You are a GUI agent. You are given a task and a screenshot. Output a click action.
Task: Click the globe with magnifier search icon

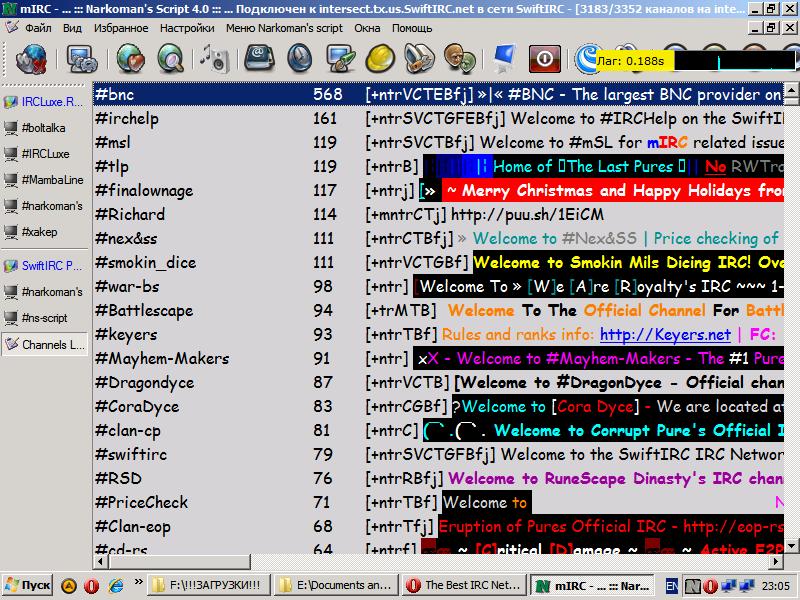coord(170,59)
